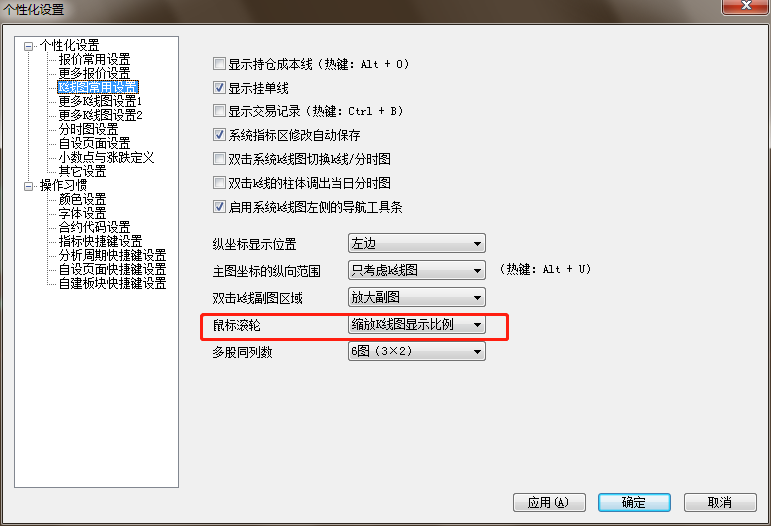This screenshot has height=526, width=771.
Task: Select 报价常用设置 in tree
Action: pos(94,59)
